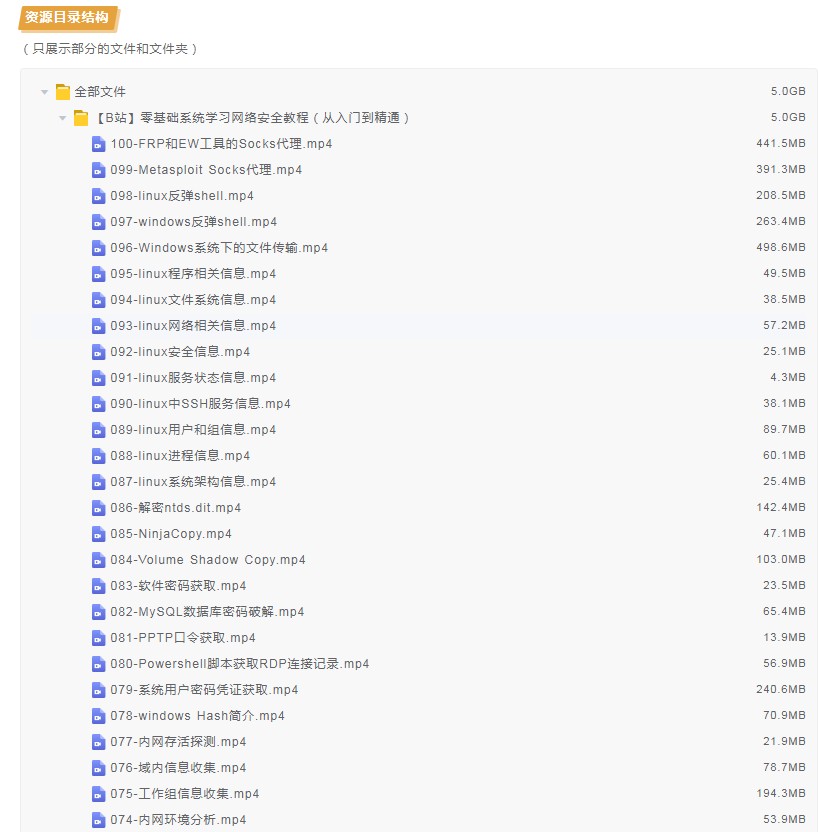Select file 086-解密ntds.dit.mp4
Viewport: 818px width, 832px height.
click(176, 508)
